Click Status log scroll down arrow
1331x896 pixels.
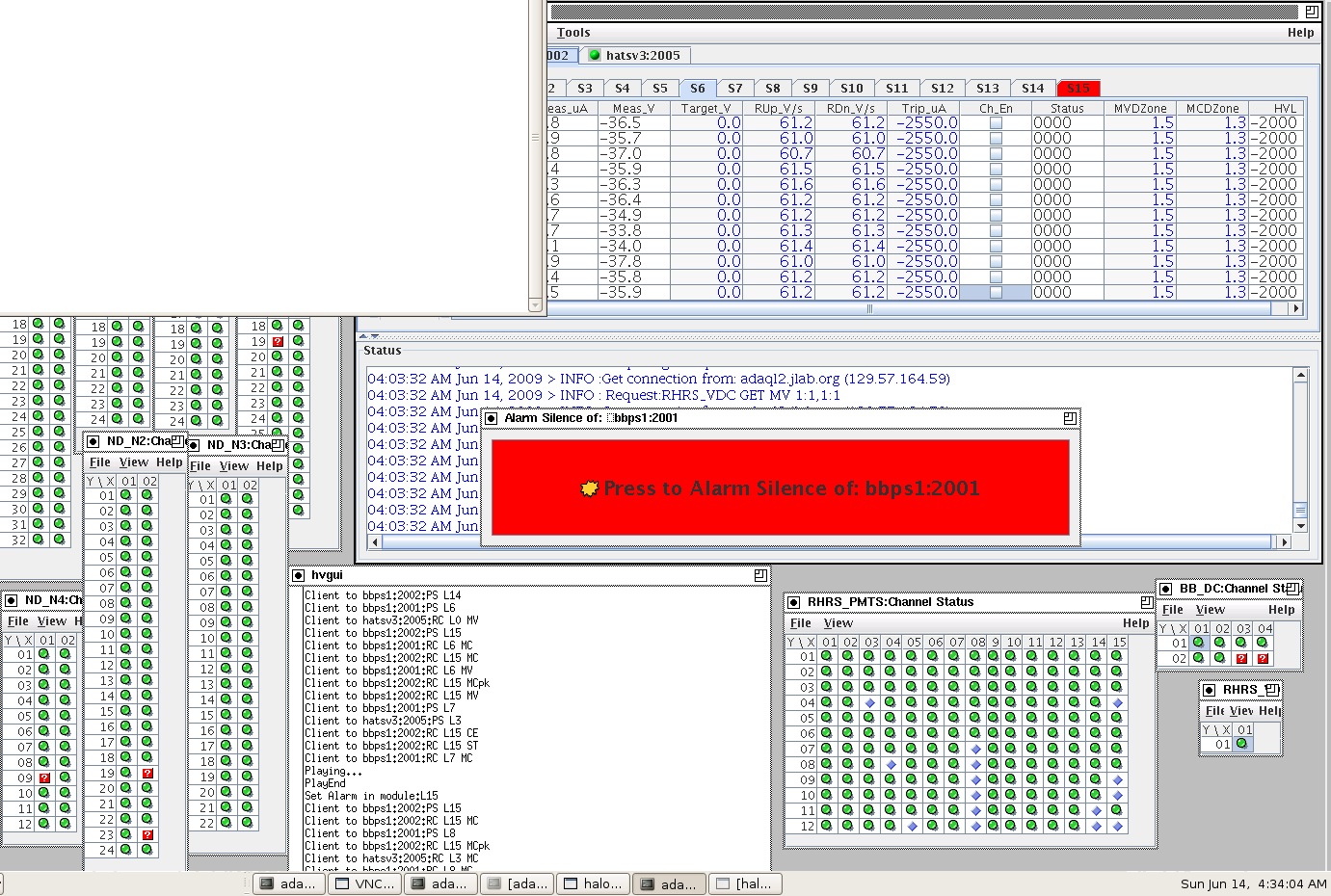click(x=1300, y=526)
